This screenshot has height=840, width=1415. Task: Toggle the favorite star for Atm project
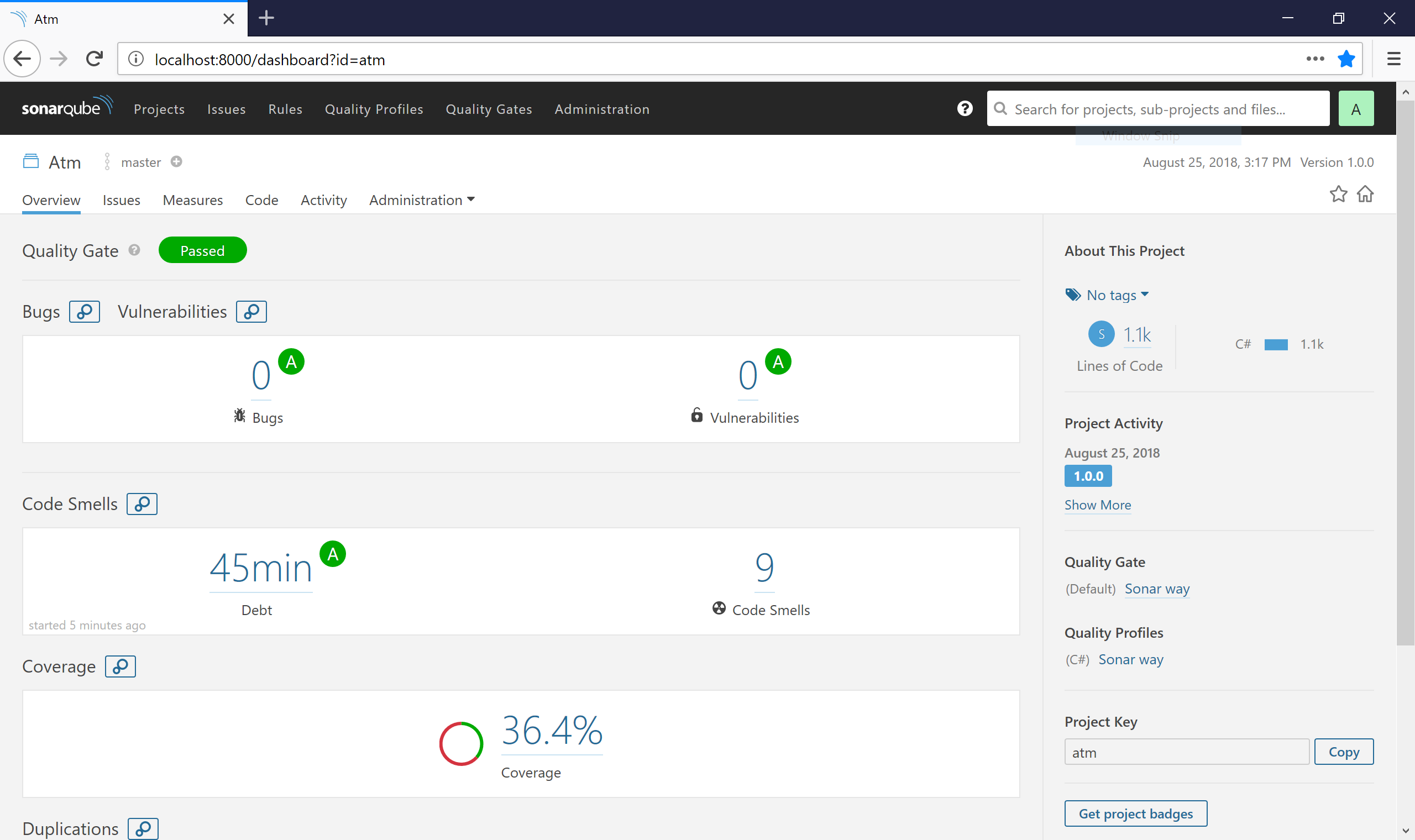(1338, 194)
